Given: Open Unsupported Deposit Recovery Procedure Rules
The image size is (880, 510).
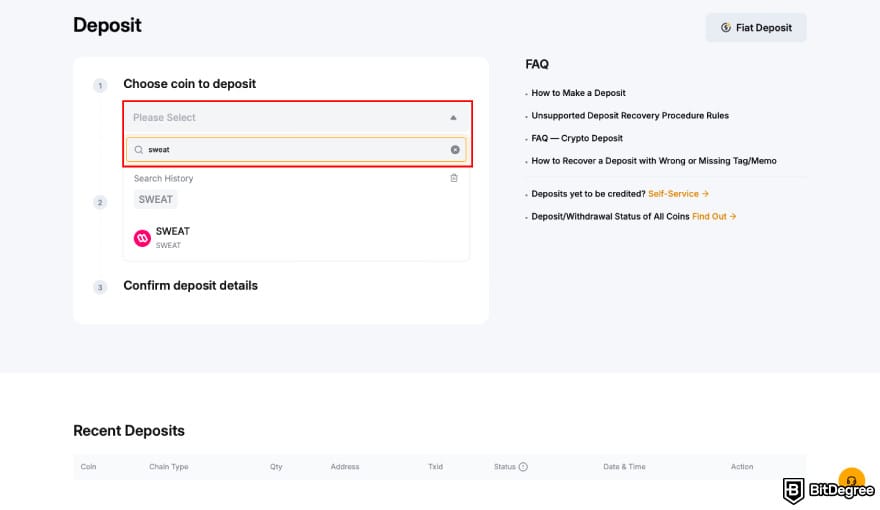Looking at the screenshot, I should [630, 116].
